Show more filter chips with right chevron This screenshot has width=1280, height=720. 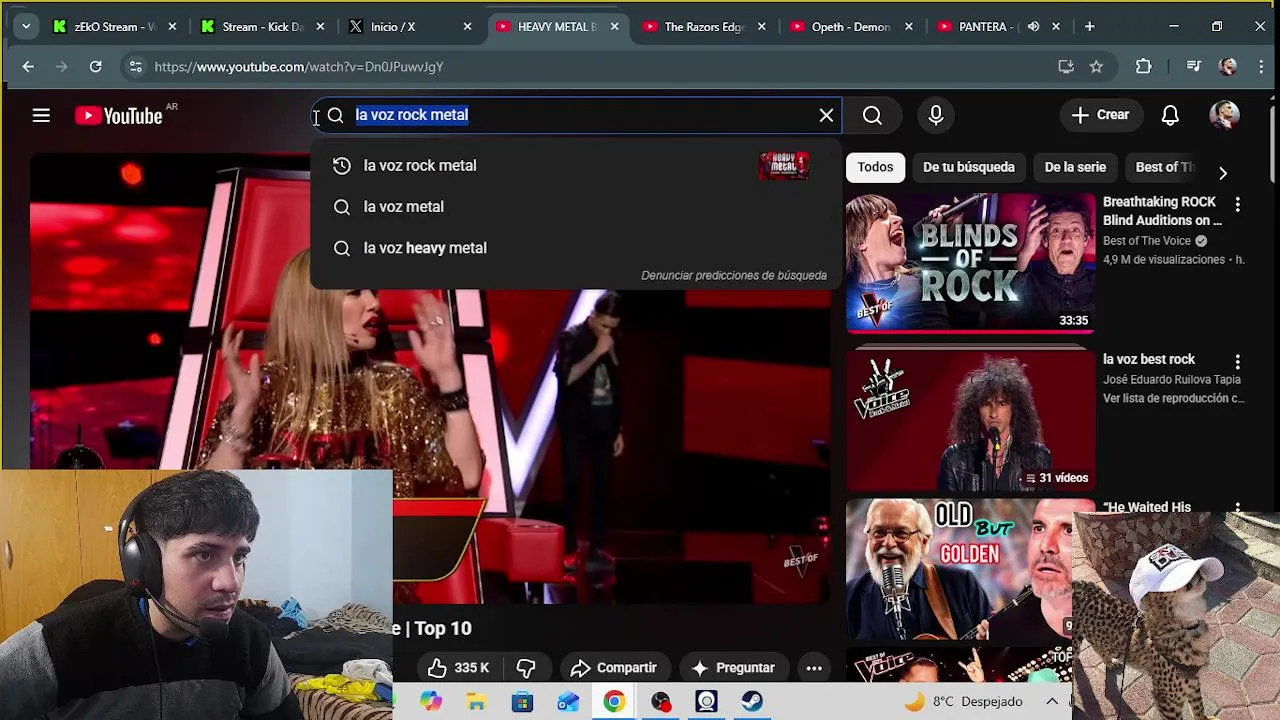pos(1222,173)
